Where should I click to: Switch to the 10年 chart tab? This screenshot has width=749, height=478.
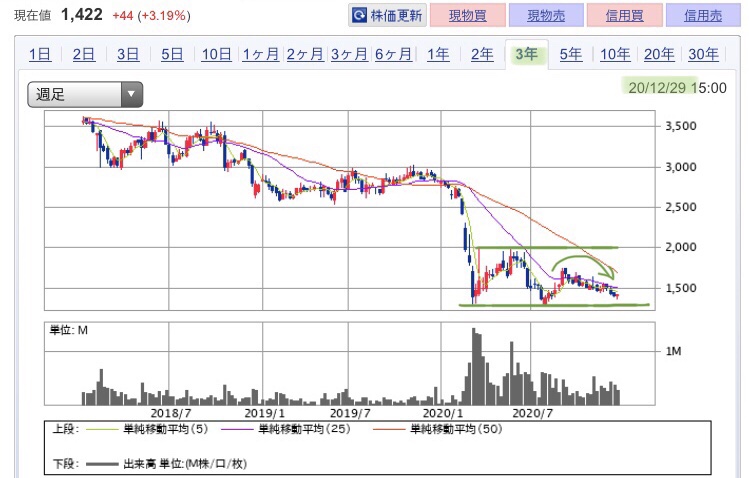[x=615, y=54]
